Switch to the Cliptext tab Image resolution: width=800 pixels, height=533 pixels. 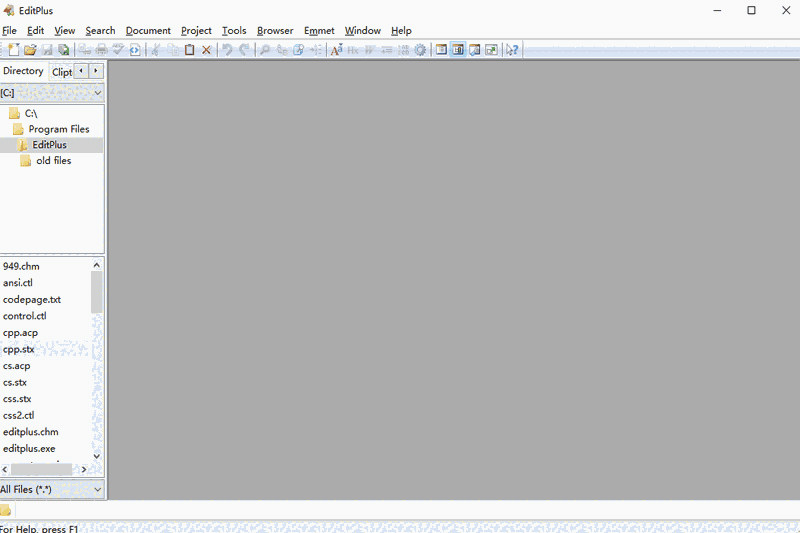(62, 72)
